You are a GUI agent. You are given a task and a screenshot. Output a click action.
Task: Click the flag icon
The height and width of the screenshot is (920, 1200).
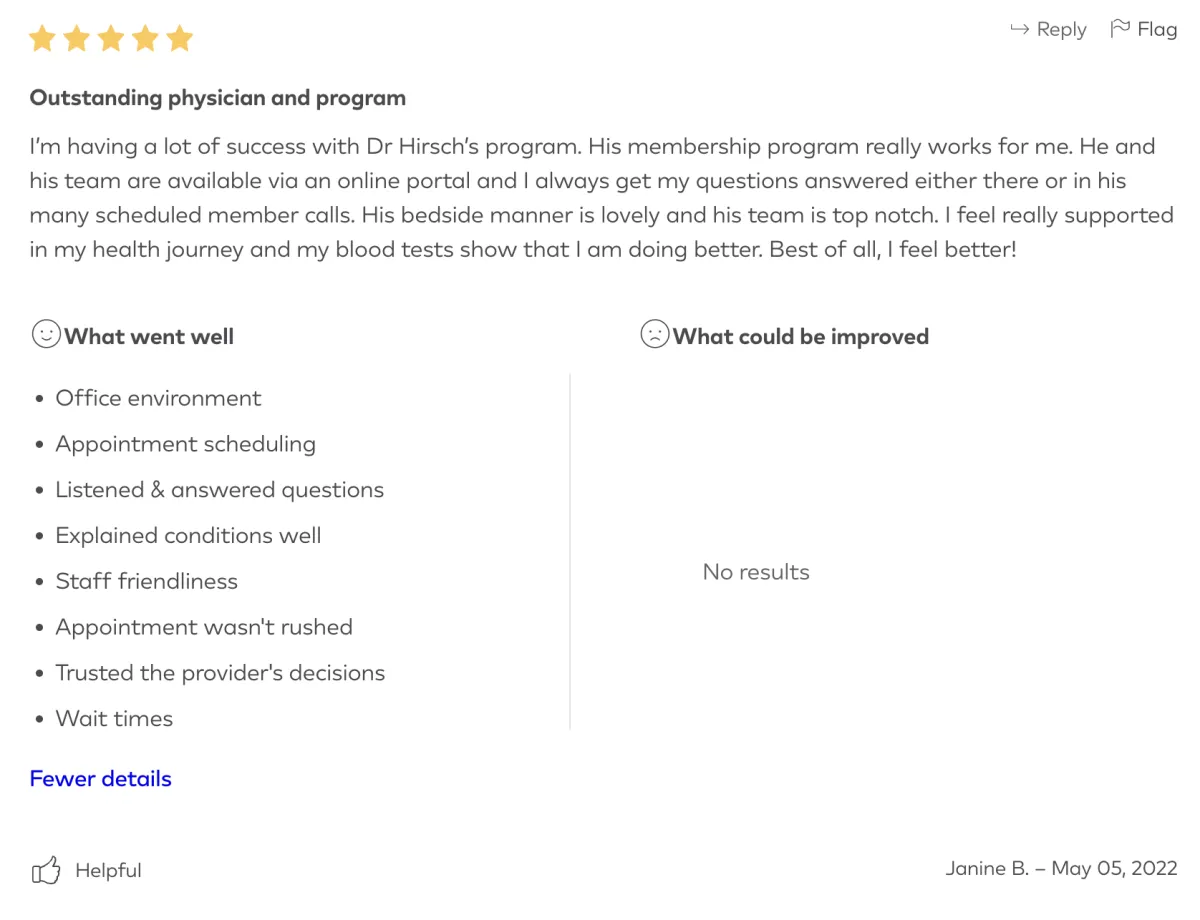click(x=1120, y=29)
